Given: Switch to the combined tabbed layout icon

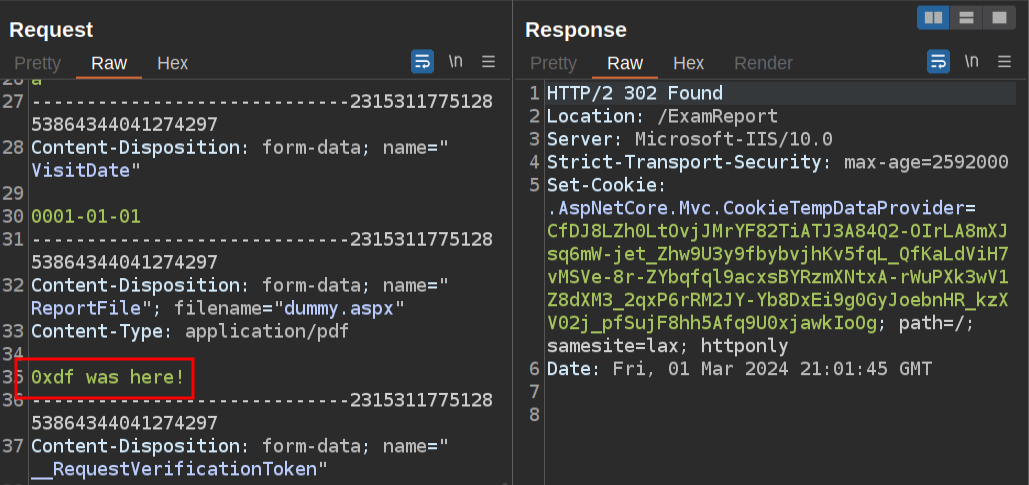Looking at the screenshot, I should click(x=997, y=17).
